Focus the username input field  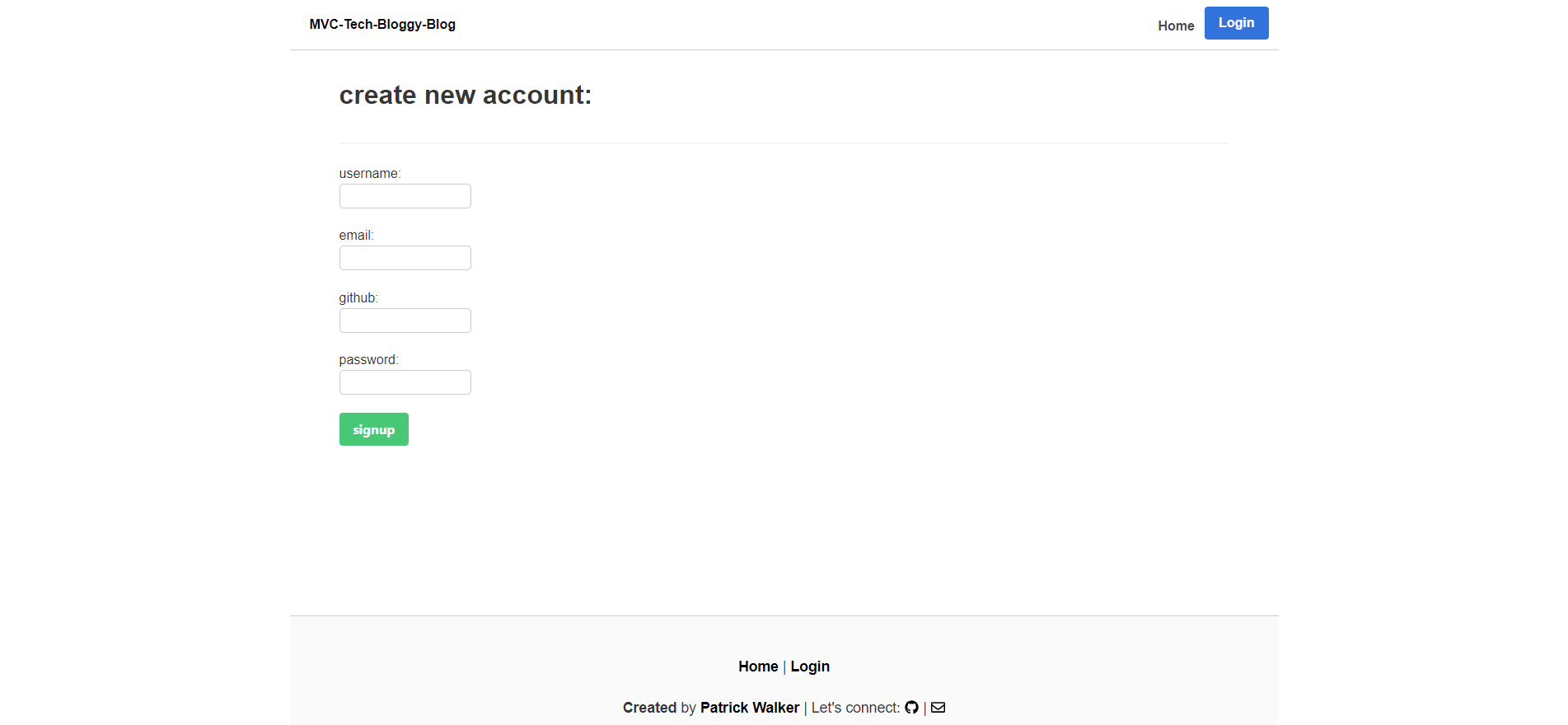[x=405, y=196]
